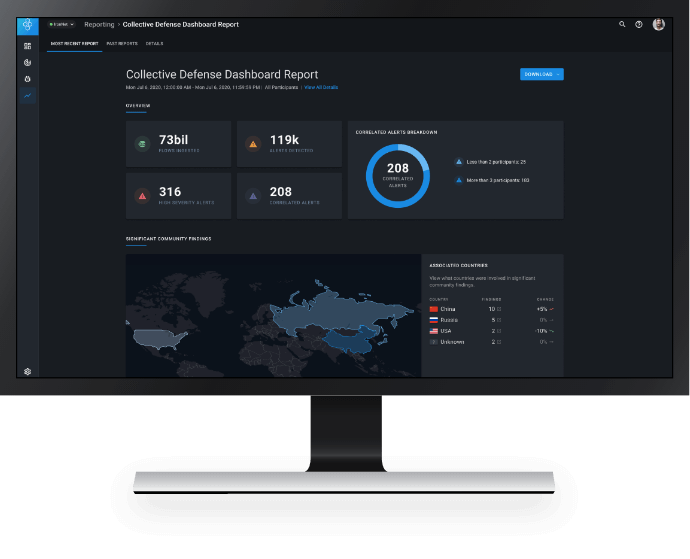
Task: Click the Unknown row name
Action: click(452, 342)
